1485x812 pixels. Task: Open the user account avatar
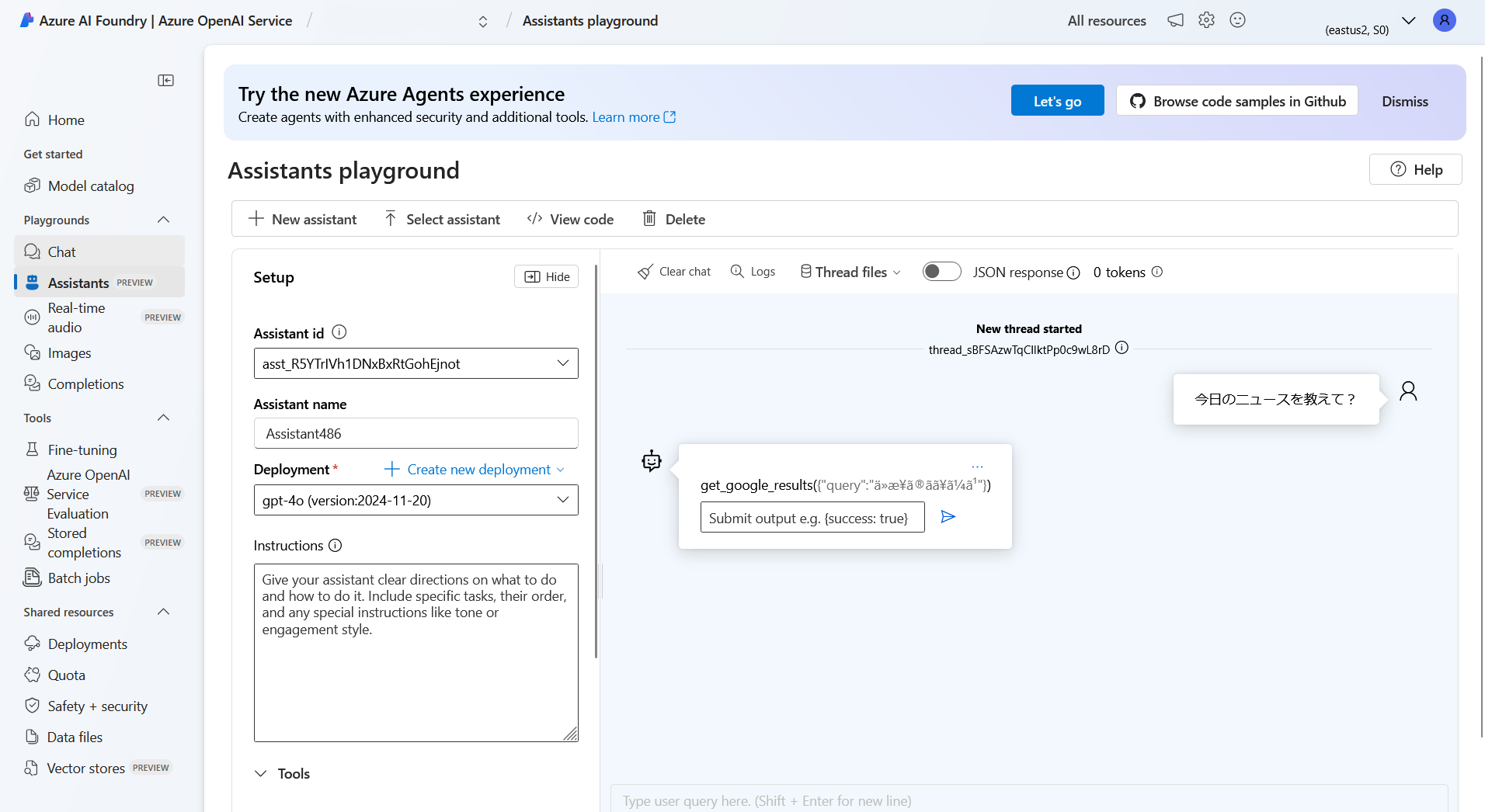(1445, 20)
